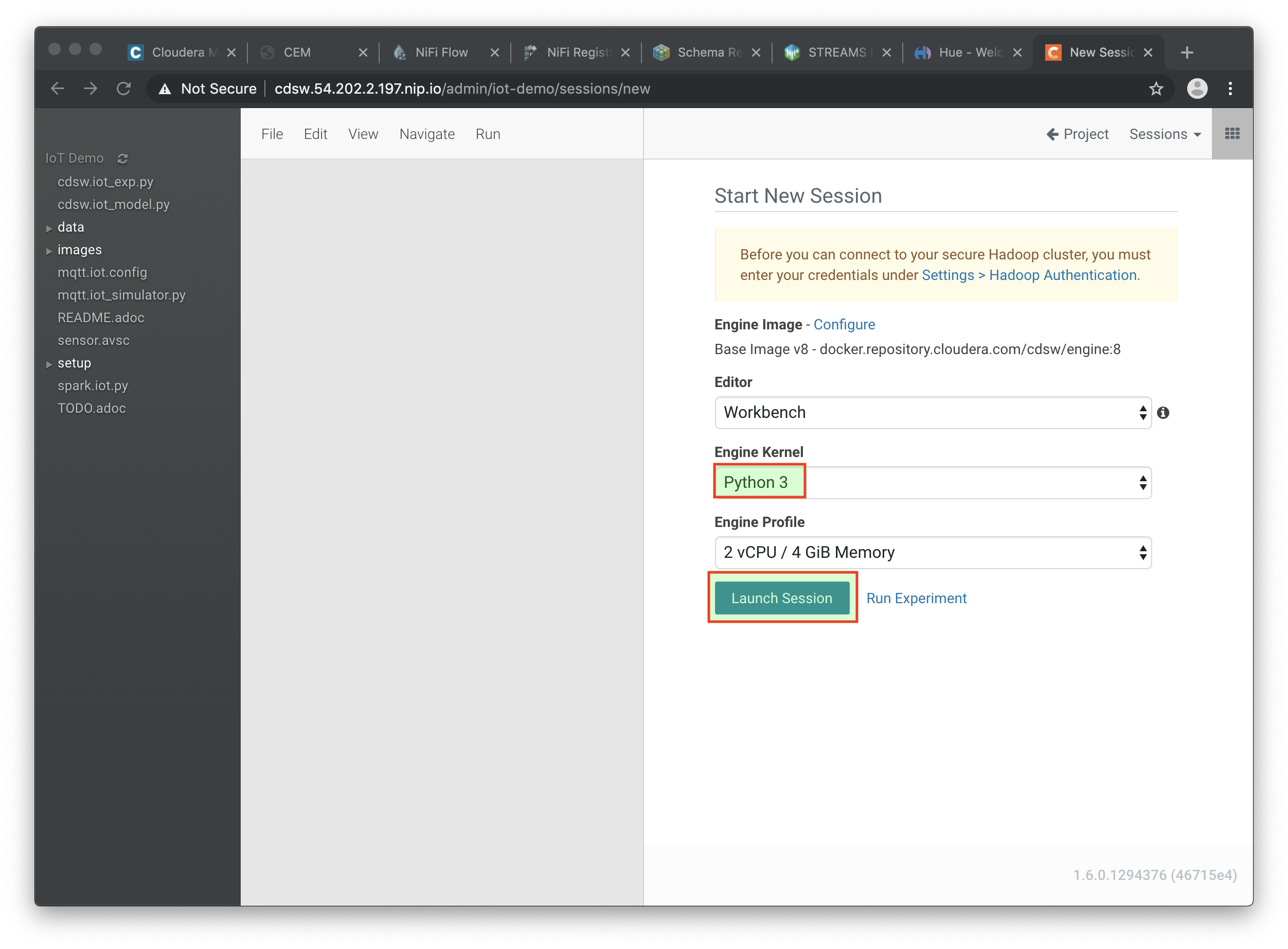Click the Editor info icon
Screen dimensions: 1288x949
coord(1163,412)
